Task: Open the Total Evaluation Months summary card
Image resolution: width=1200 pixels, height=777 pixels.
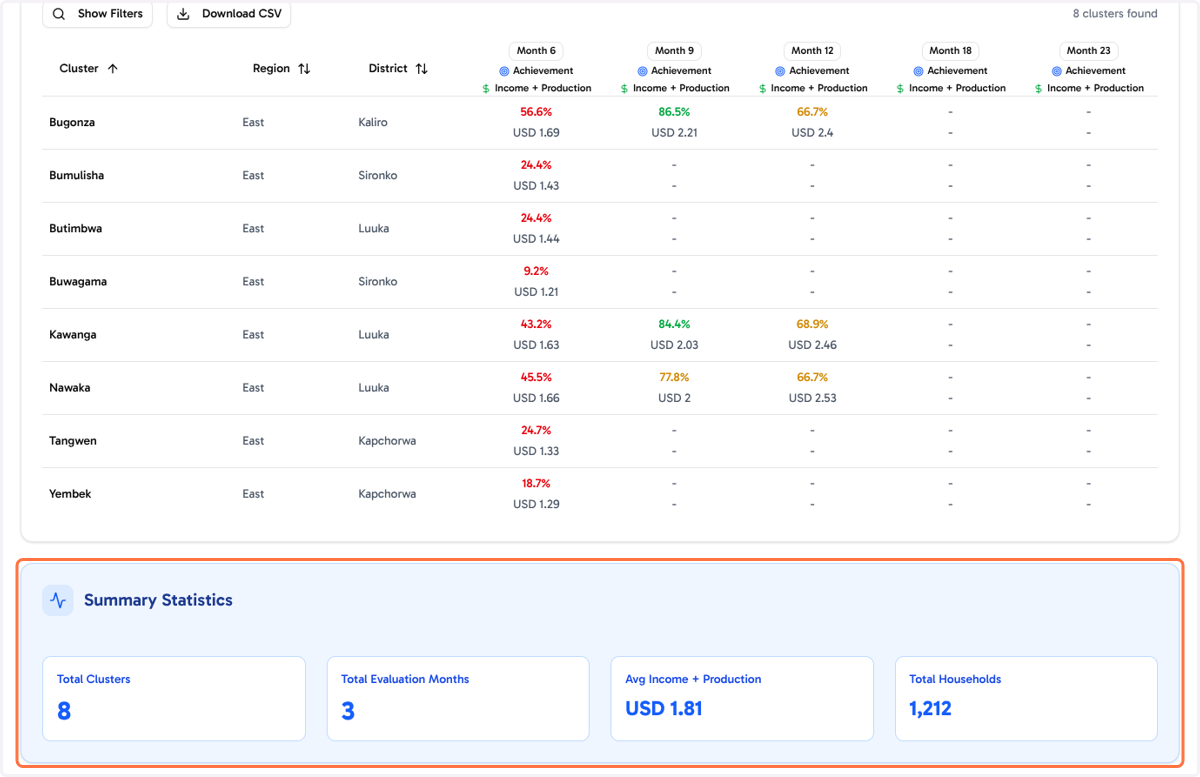Action: (458, 699)
